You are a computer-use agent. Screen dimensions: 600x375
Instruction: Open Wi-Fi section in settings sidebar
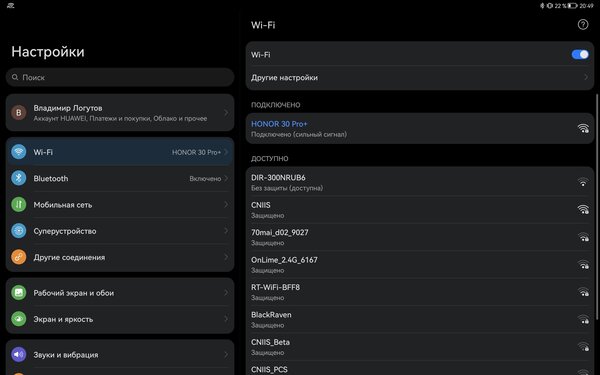tap(120, 152)
